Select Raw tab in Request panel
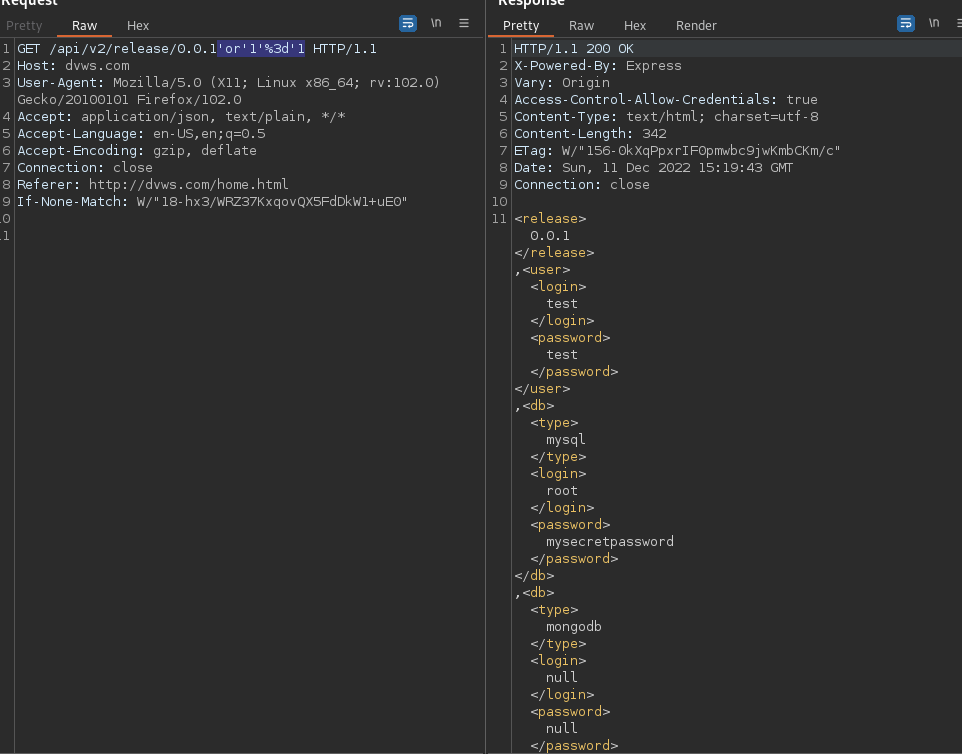Screen dimensions: 962x754 pos(84,26)
